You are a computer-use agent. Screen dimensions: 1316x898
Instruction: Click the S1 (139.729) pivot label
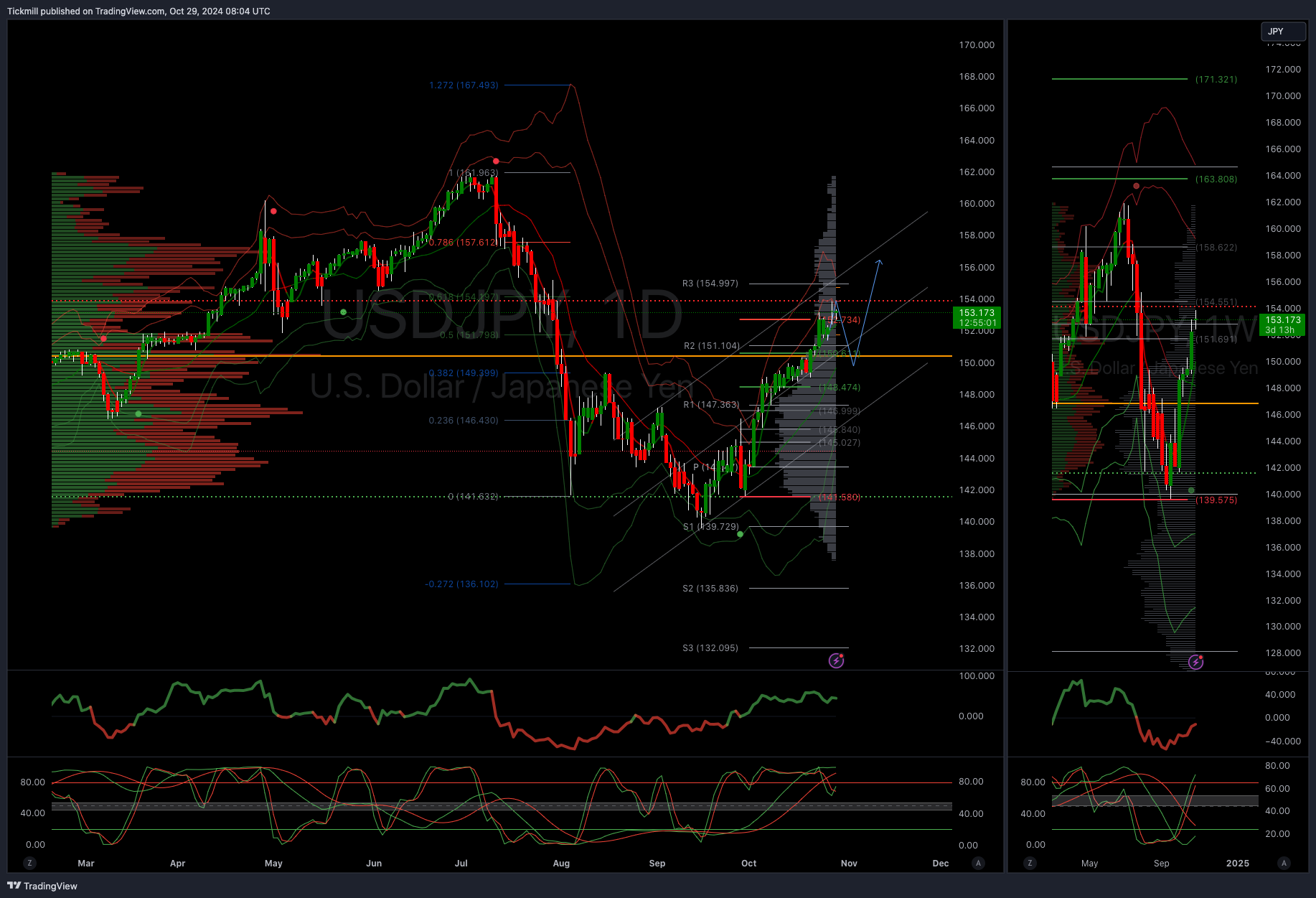pyautogui.click(x=711, y=527)
